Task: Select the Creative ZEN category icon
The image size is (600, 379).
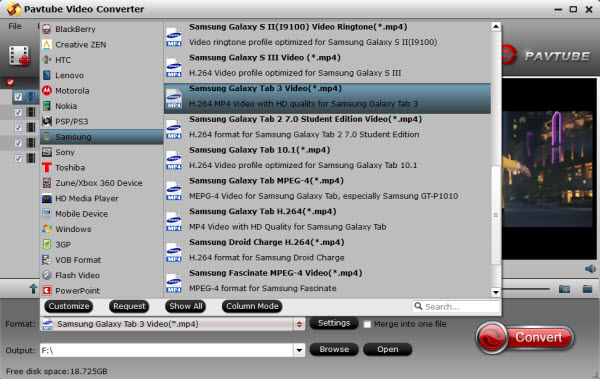Action: click(47, 44)
